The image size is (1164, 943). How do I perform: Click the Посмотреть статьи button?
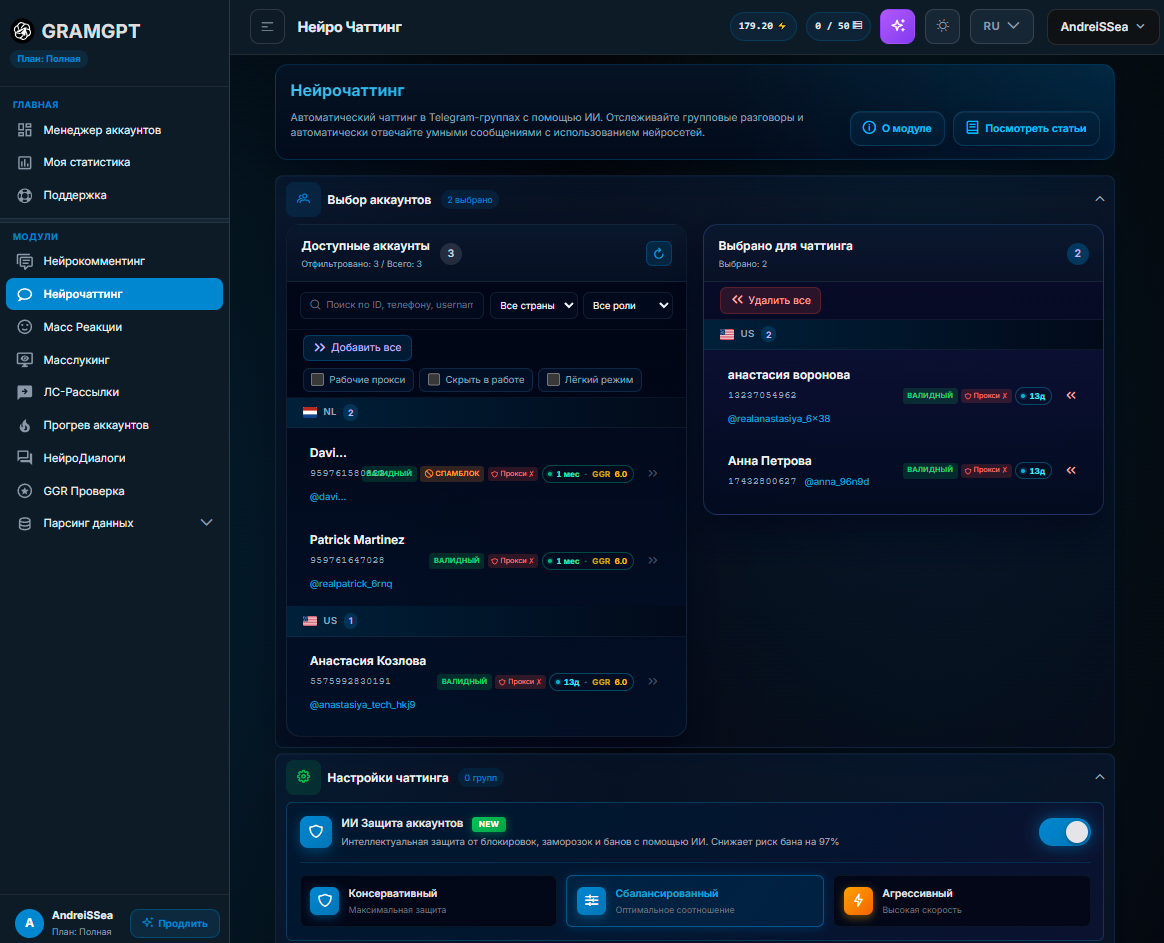[x=1026, y=128]
